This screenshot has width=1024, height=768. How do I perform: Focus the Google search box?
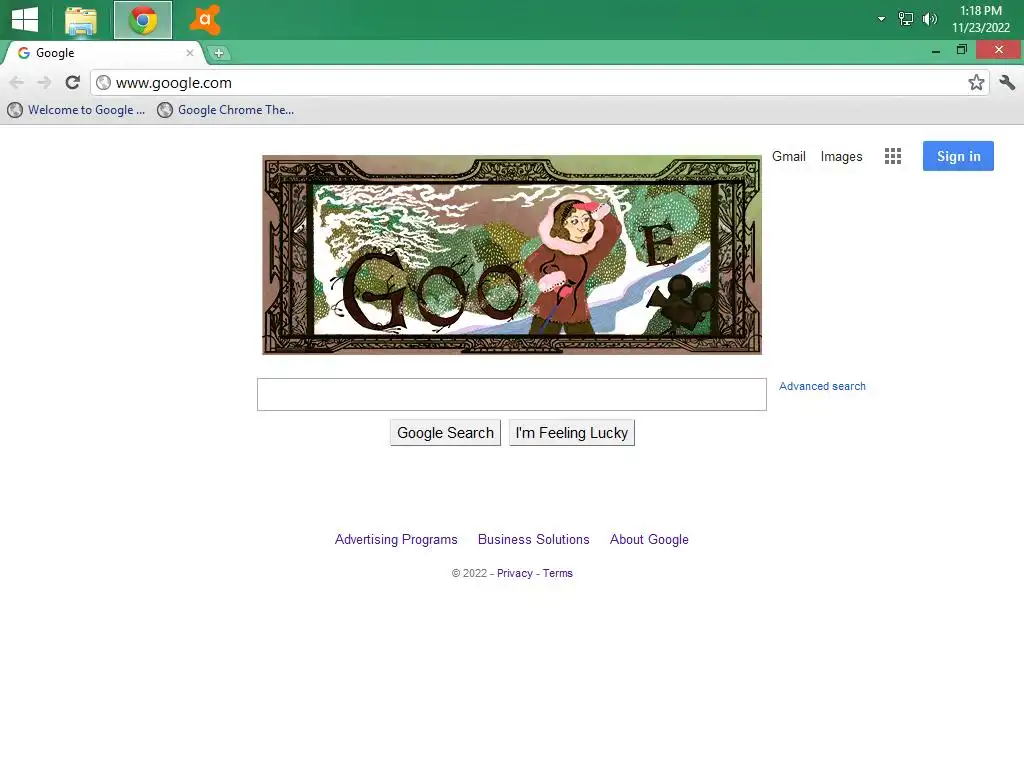511,394
